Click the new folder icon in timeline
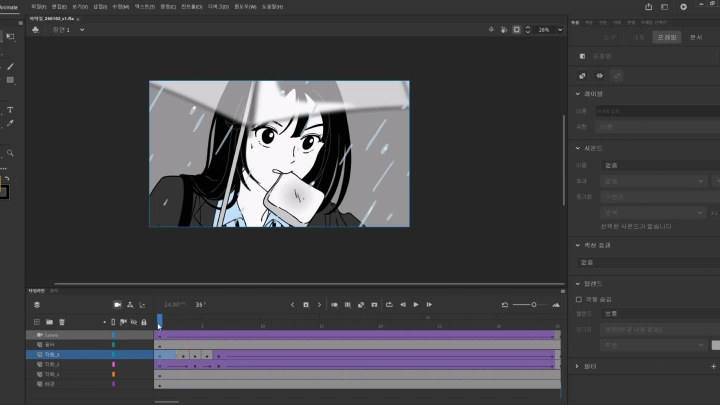 click(48, 322)
